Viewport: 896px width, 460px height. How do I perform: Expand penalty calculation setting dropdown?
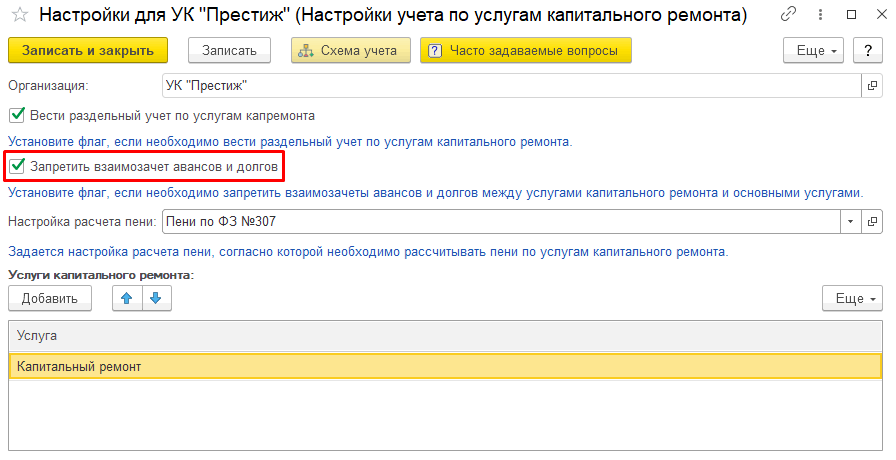coord(850,221)
